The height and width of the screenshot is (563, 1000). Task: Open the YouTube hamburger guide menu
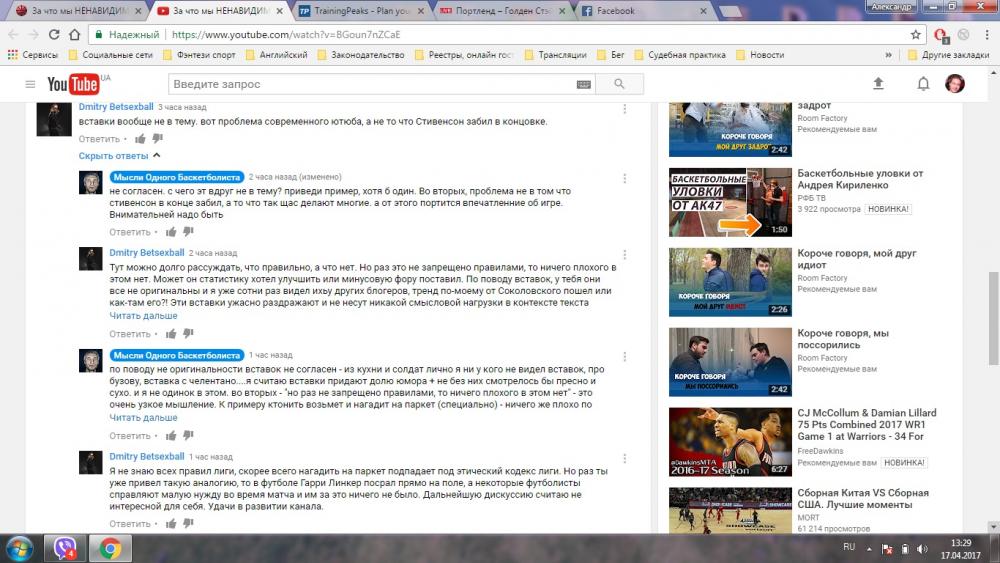tap(30, 84)
